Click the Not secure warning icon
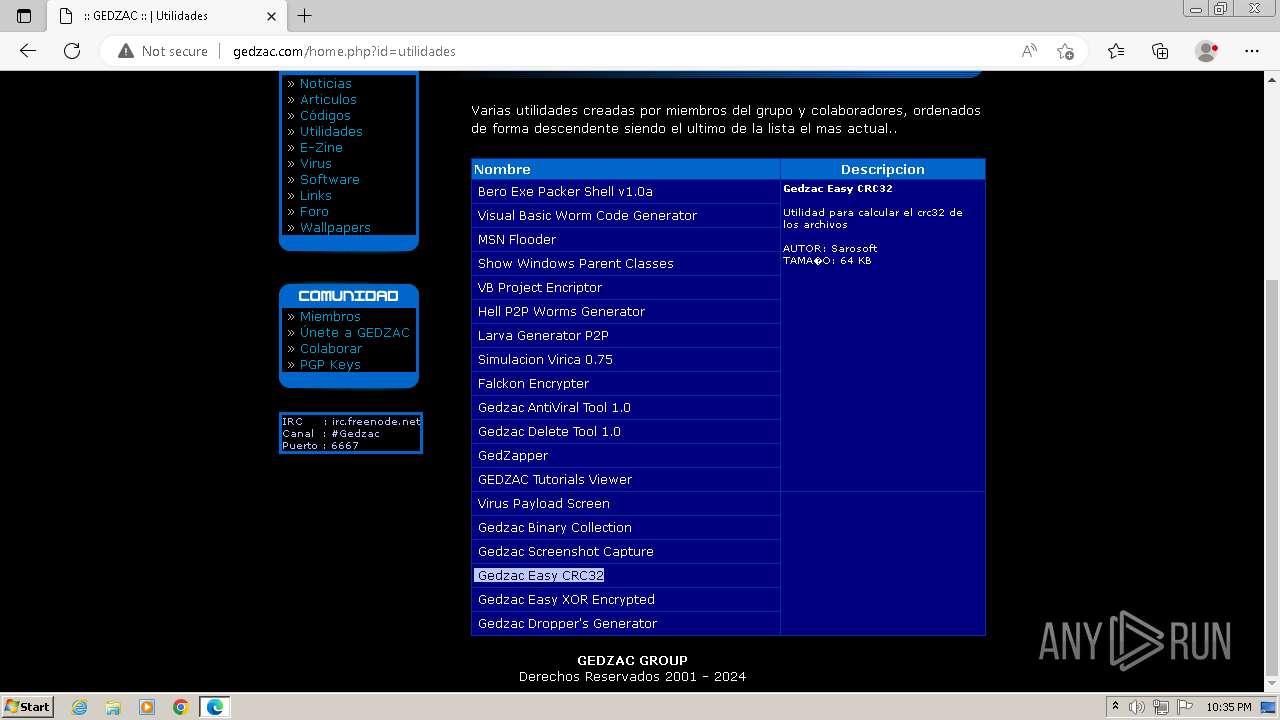 point(126,51)
